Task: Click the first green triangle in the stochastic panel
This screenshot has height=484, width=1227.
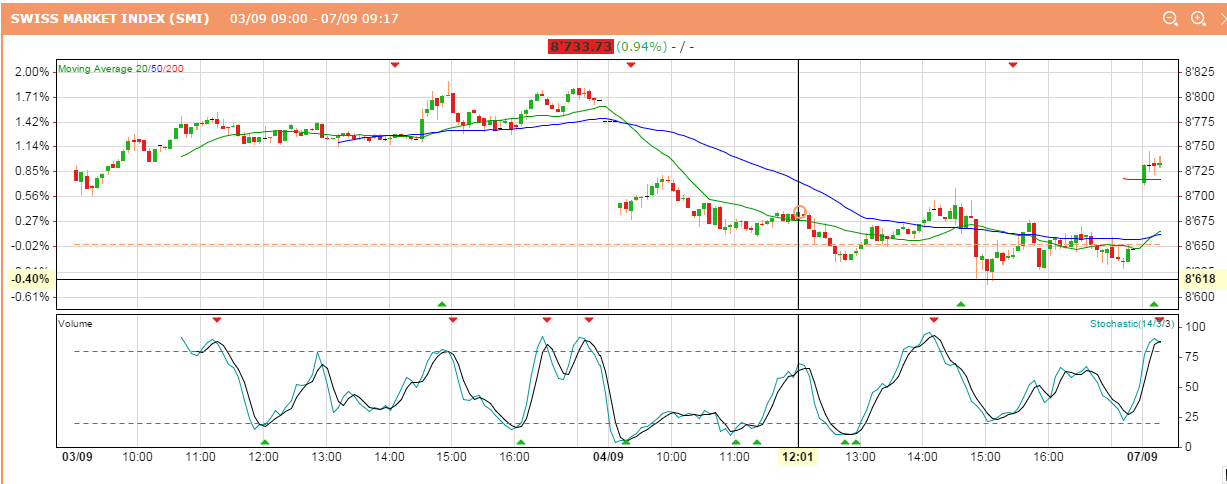Action: click(265, 441)
